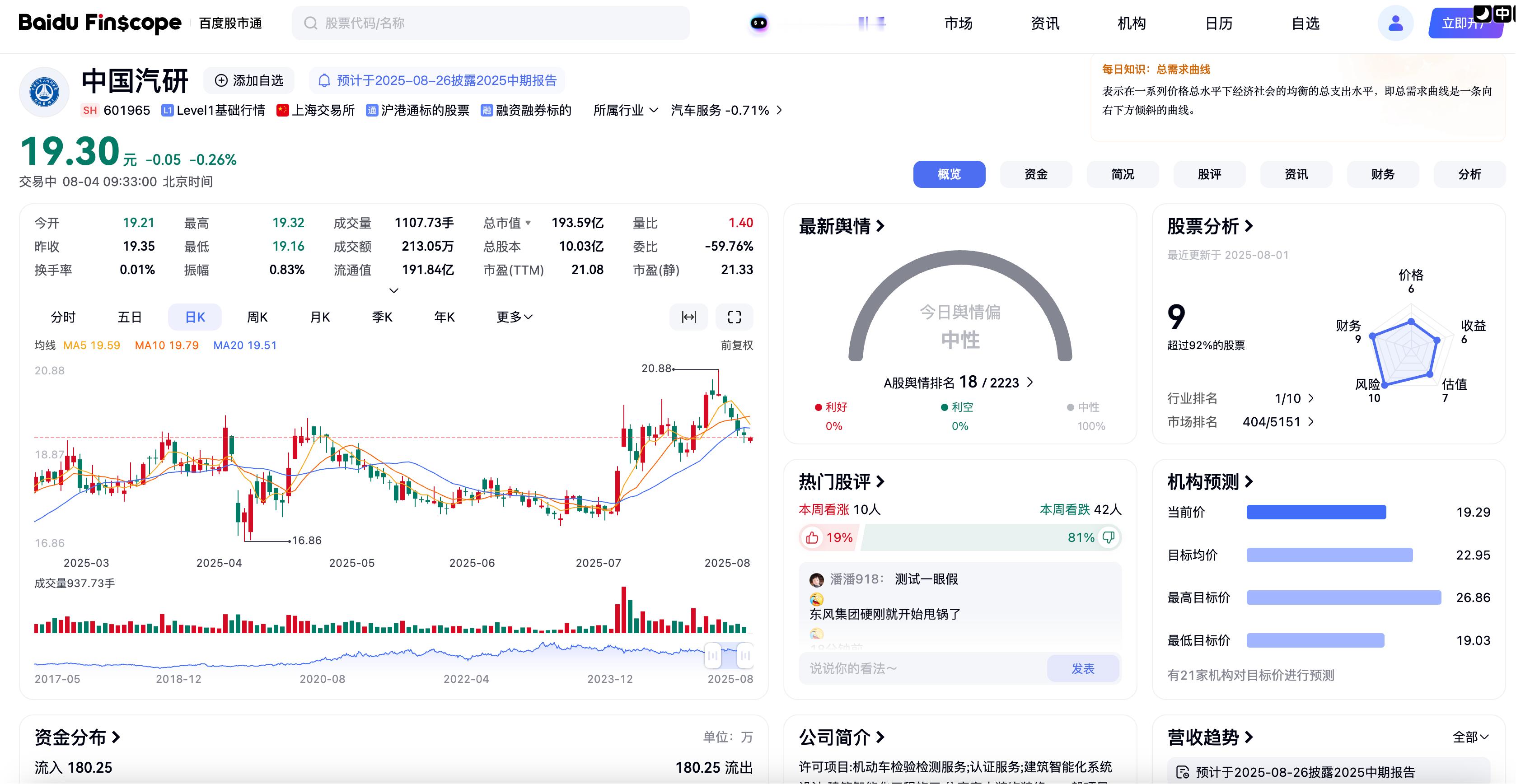The width and height of the screenshot is (1516, 784).
Task: Open 市场 in top navigation
Action: (x=958, y=23)
